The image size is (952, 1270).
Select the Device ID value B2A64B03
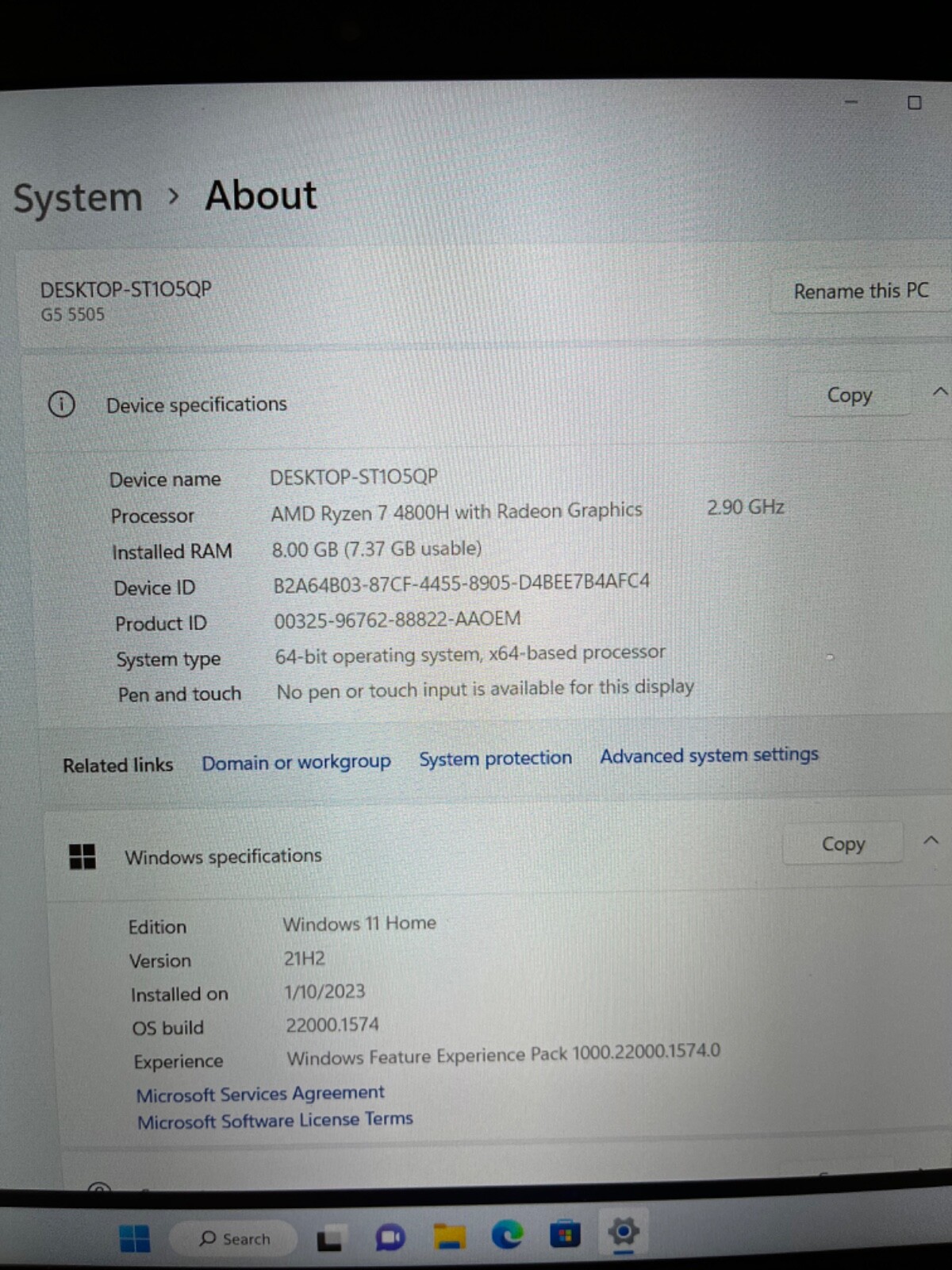click(x=461, y=583)
